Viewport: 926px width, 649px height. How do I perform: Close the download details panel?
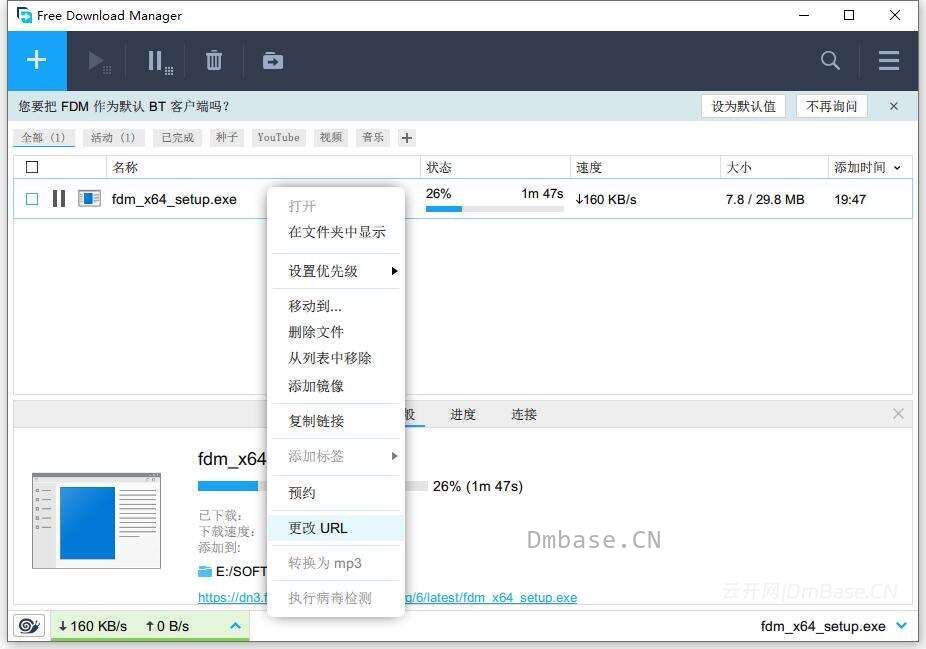(898, 414)
